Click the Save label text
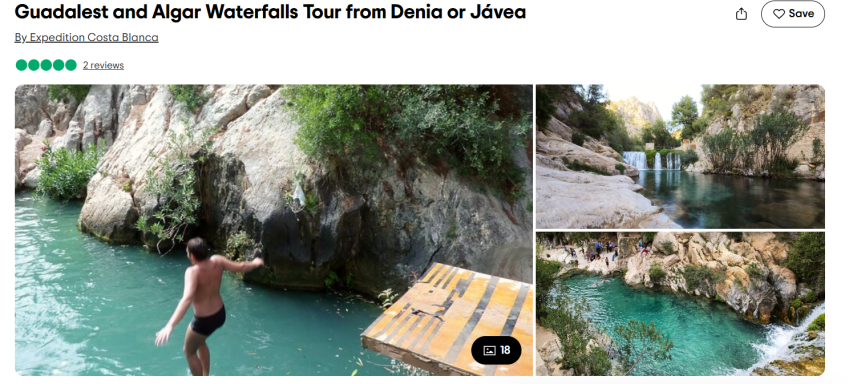857x384 pixels. point(801,14)
